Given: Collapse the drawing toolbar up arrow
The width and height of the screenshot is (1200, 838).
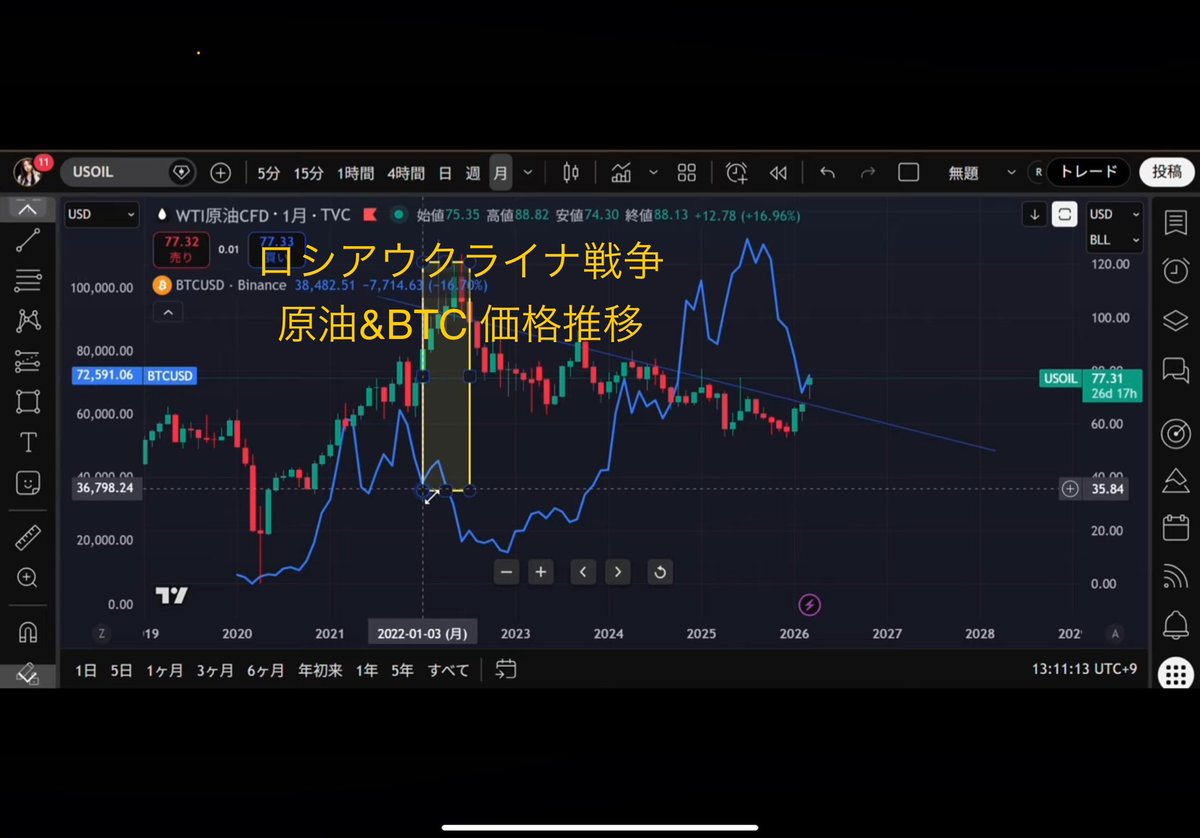Looking at the screenshot, I should click(28, 208).
